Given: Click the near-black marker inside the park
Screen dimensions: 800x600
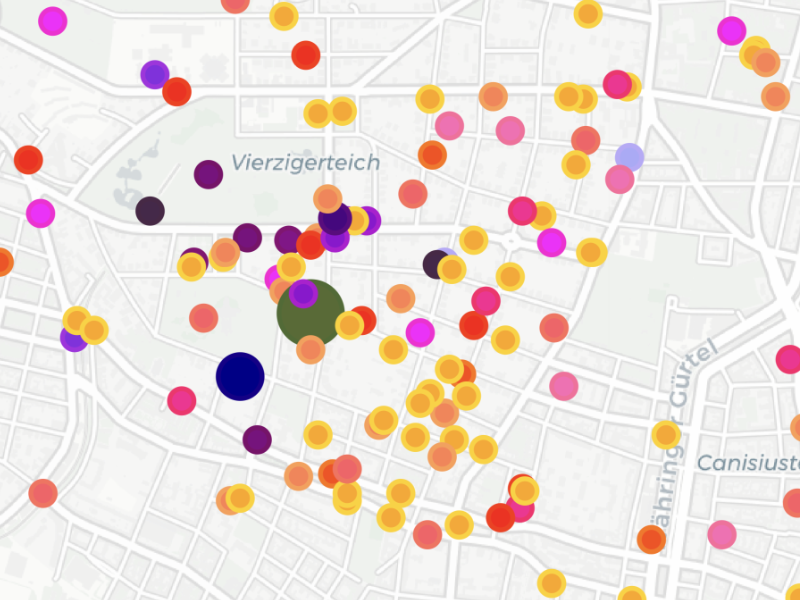Looking at the screenshot, I should (150, 211).
